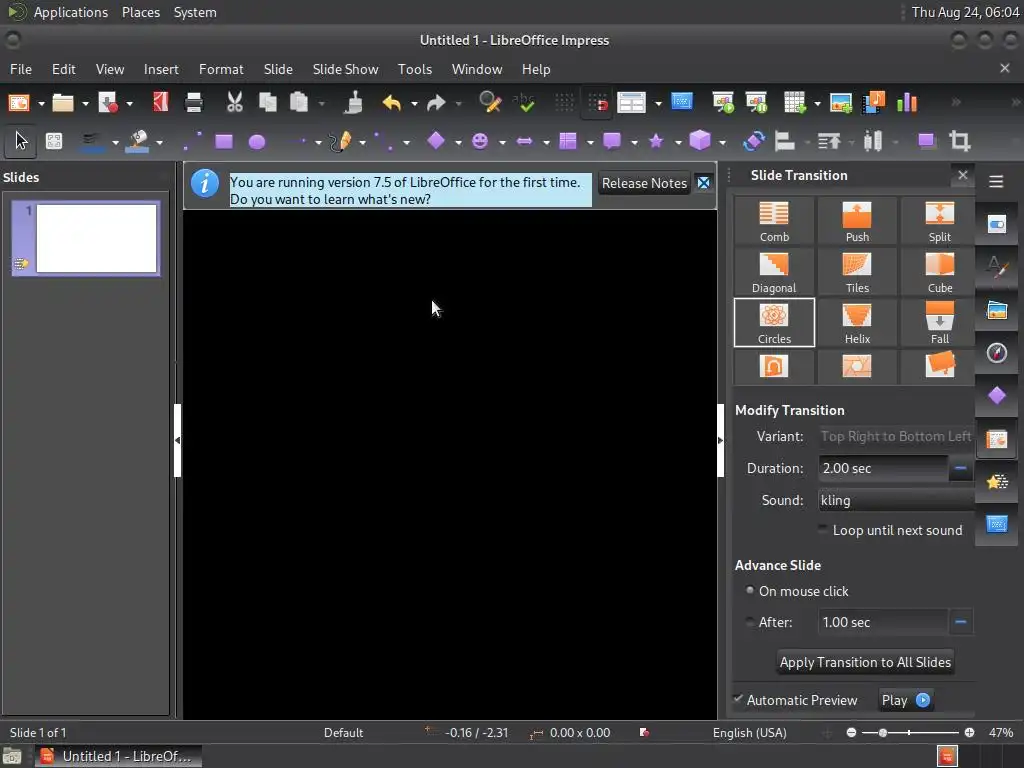This screenshot has width=1024, height=768.
Task: Select the Rectangle shape tool
Action: click(x=224, y=142)
